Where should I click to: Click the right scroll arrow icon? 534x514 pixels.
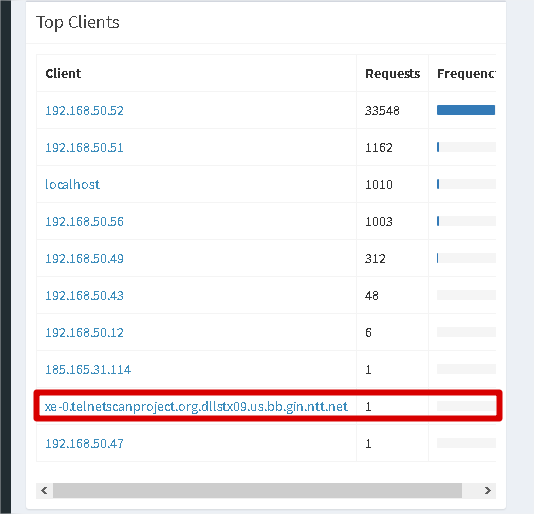[488, 490]
